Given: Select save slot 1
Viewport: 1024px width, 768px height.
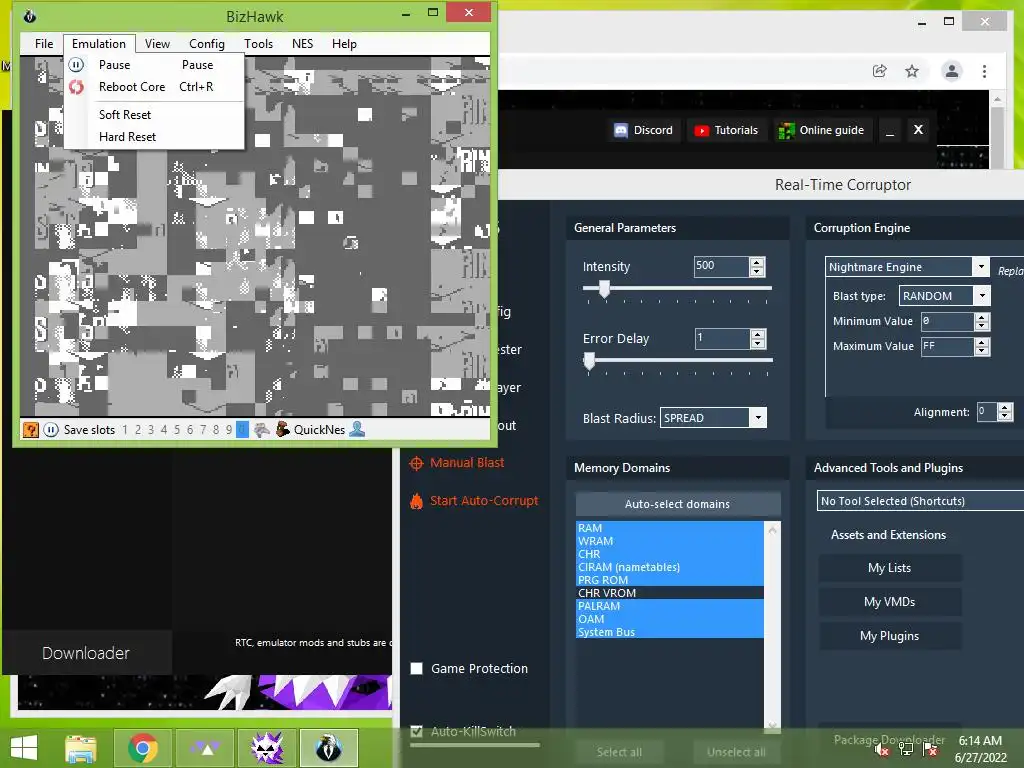Looking at the screenshot, I should (x=125, y=430).
